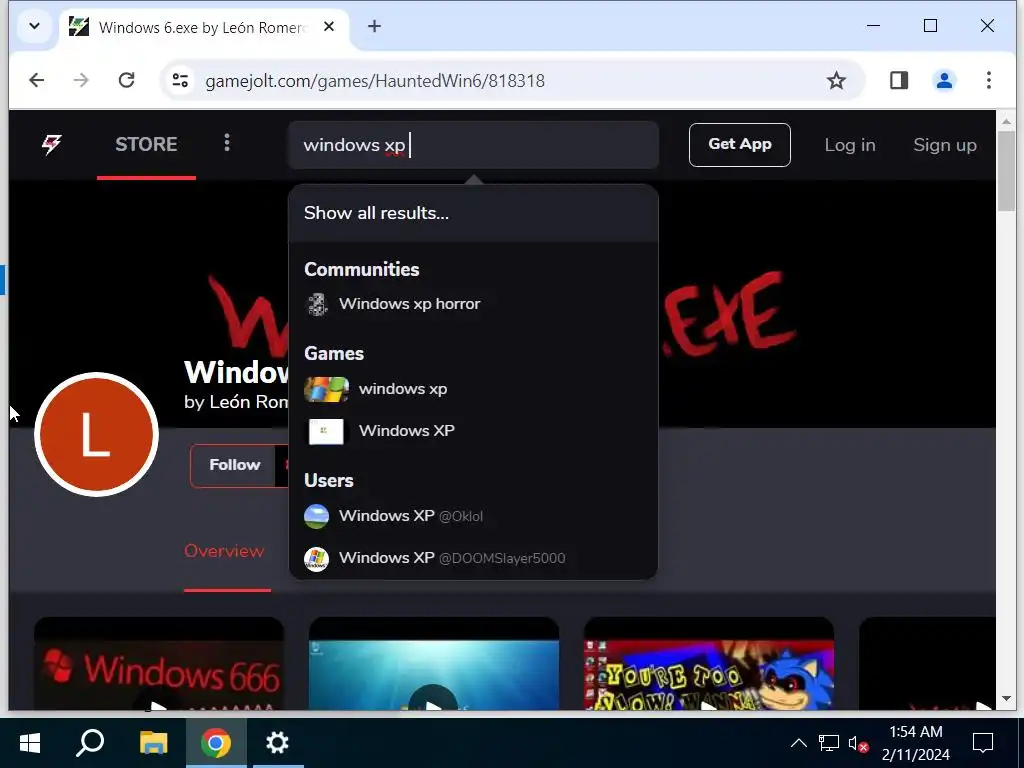Open the @DOOMSlayer5000 user avatar
Screen dimensions: 1024x768
tap(317, 558)
